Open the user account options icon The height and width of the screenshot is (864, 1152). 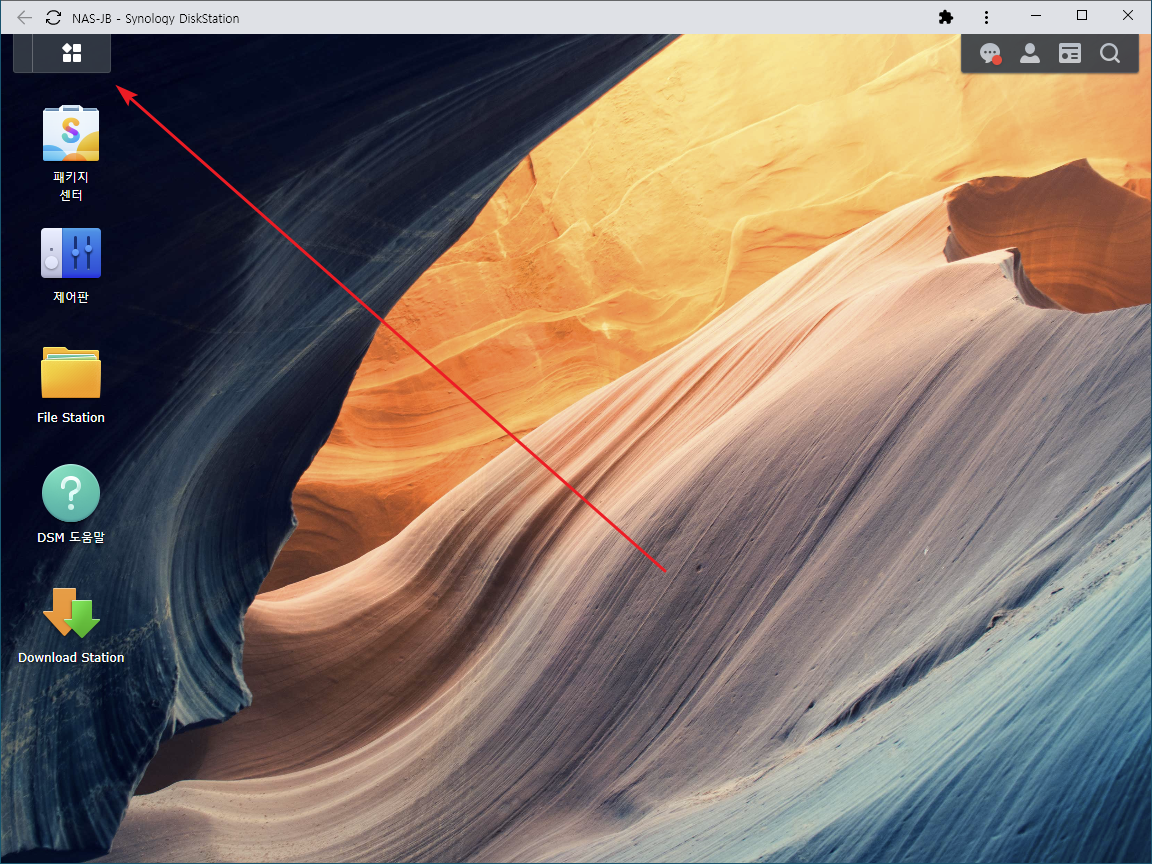click(1030, 54)
